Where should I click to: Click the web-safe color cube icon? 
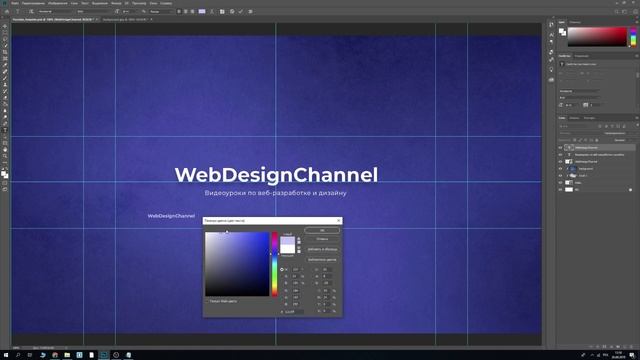(x=299, y=248)
